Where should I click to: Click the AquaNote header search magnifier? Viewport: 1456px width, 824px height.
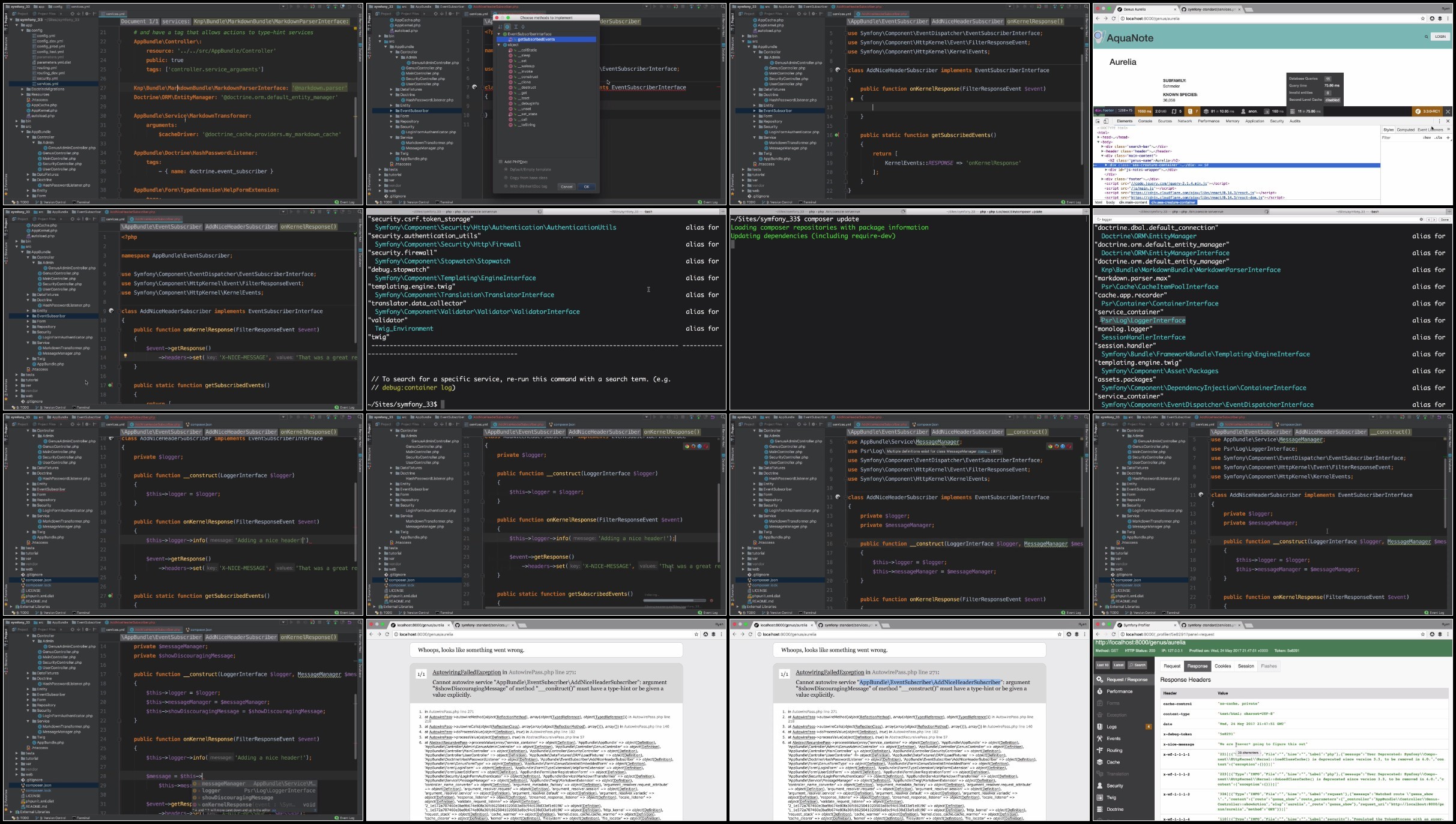click(x=1427, y=37)
